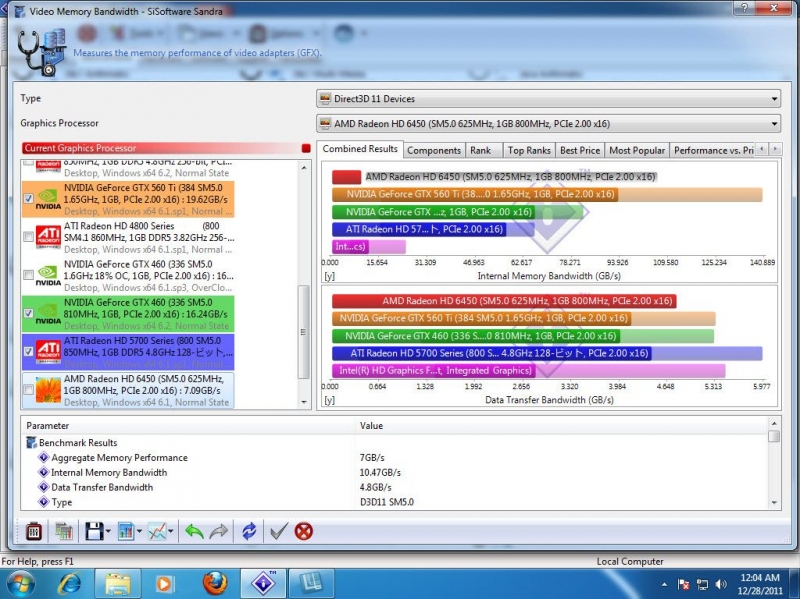
Task: Click the stethoscope module icon
Action: pyautogui.click(x=42, y=53)
